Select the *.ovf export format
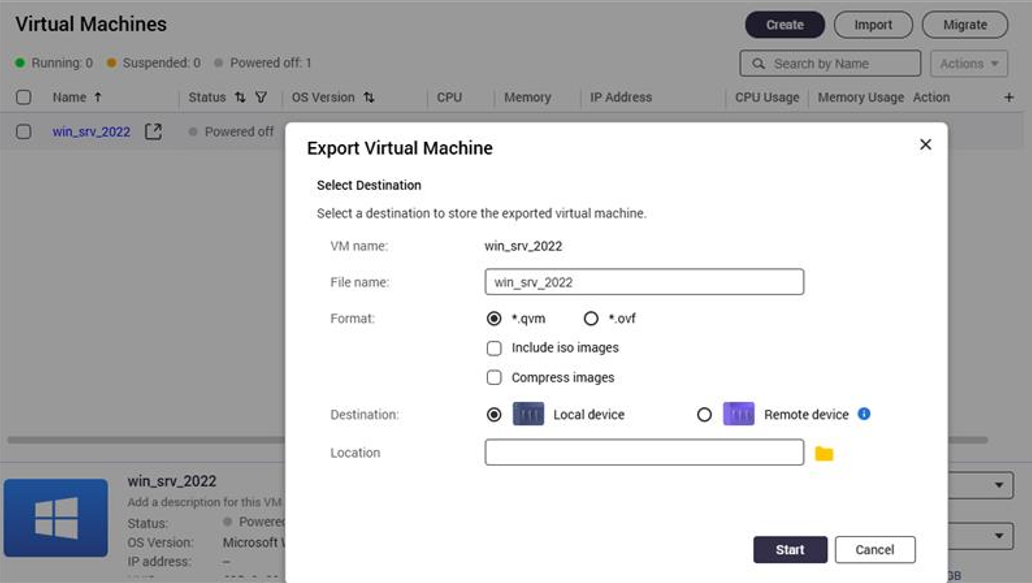1032x583 pixels. coord(590,318)
